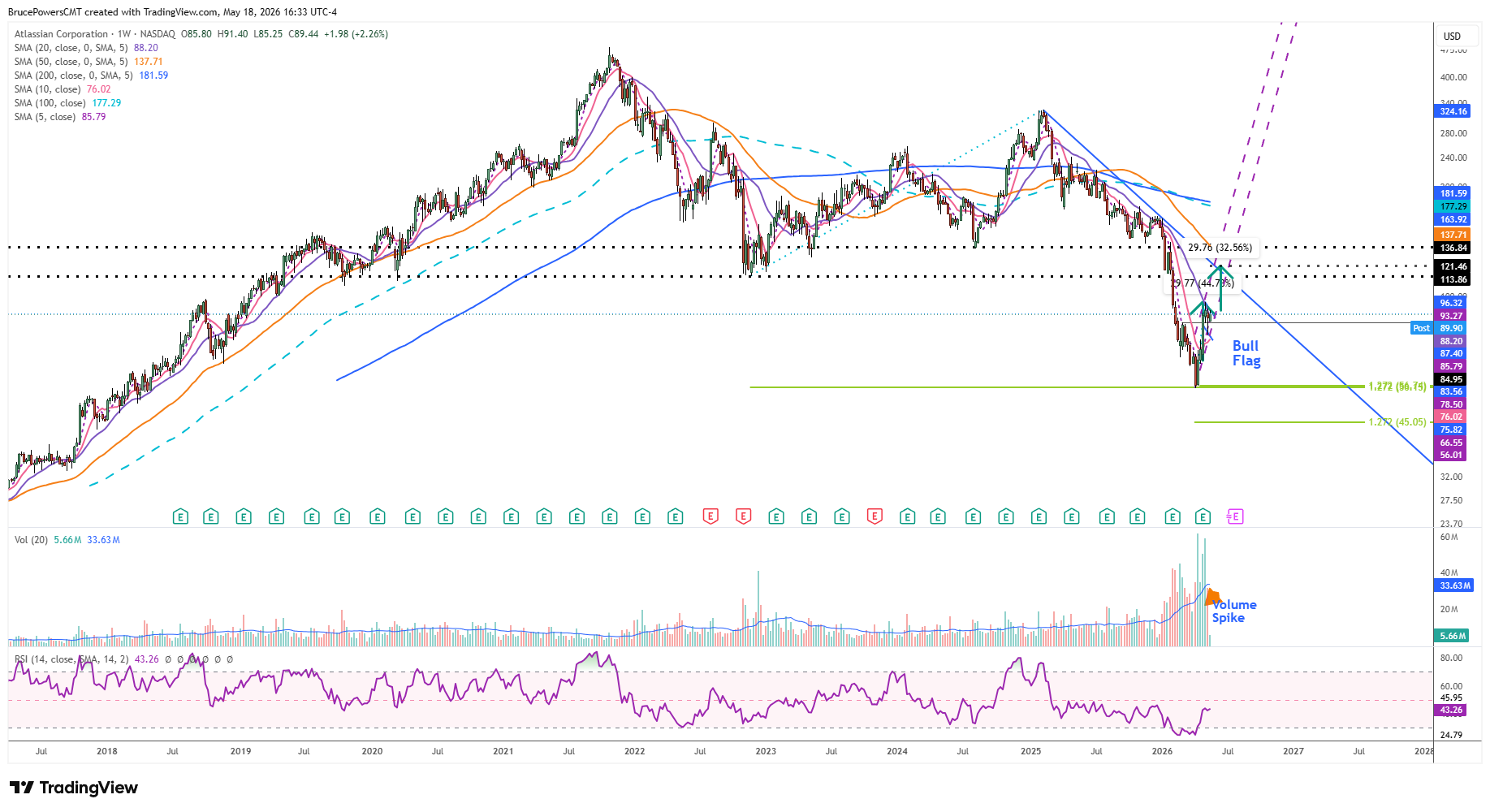The height and width of the screenshot is (812, 1490).
Task: Select the SMA 50 legend entry 137.71
Action: [89, 62]
